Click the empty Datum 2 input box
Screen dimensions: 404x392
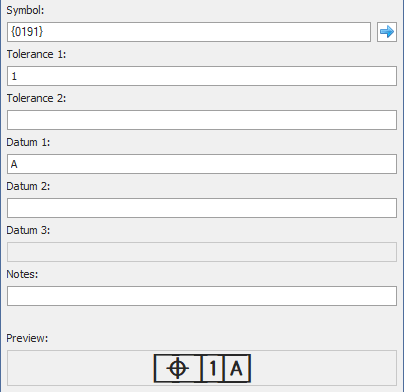202,208
